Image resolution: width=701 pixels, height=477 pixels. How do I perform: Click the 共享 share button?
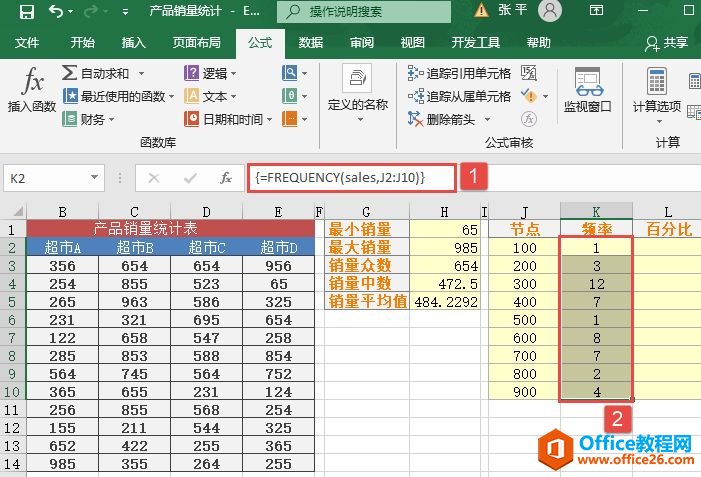coord(666,43)
